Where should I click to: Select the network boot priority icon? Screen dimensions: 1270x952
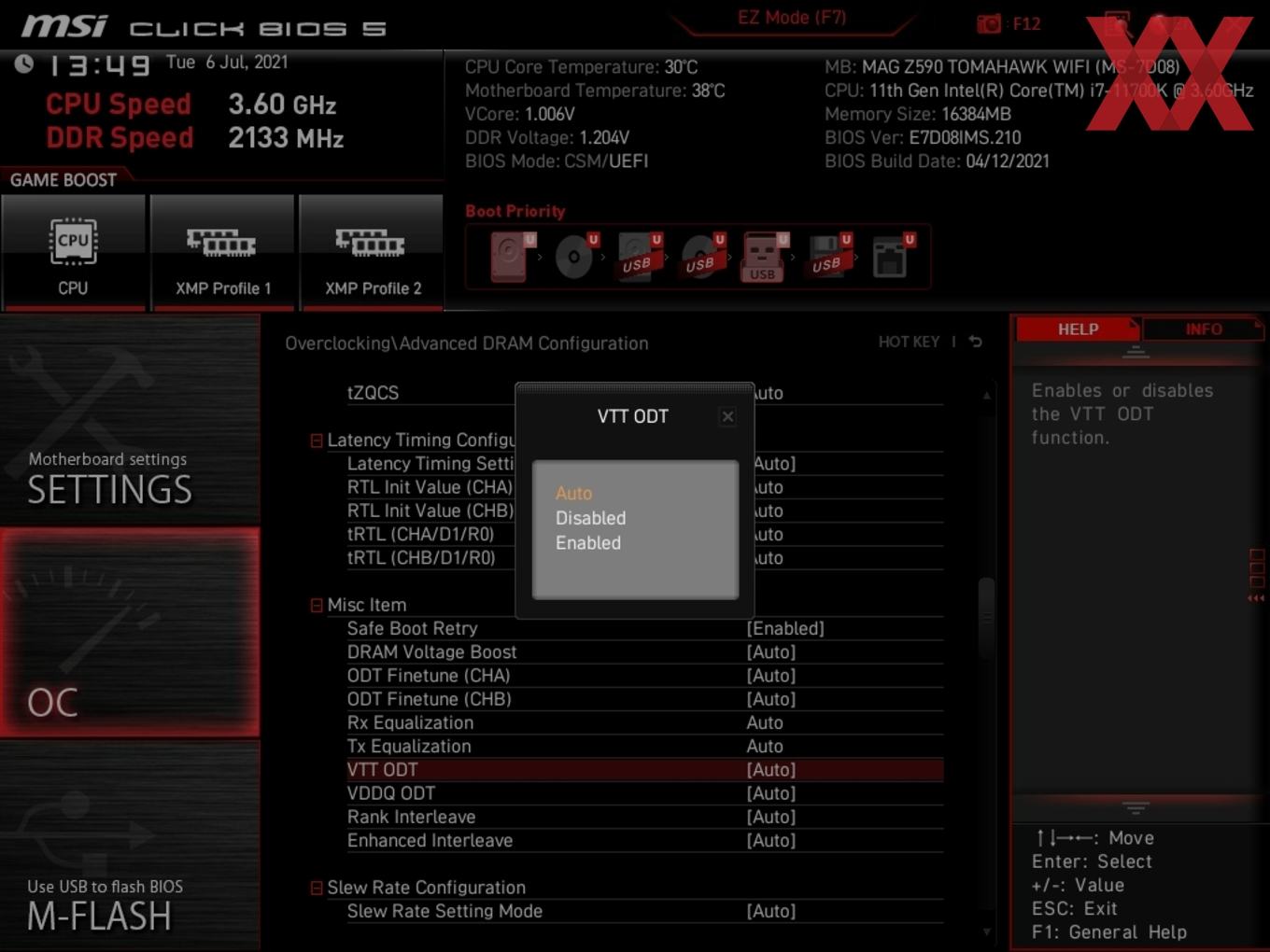(x=892, y=256)
